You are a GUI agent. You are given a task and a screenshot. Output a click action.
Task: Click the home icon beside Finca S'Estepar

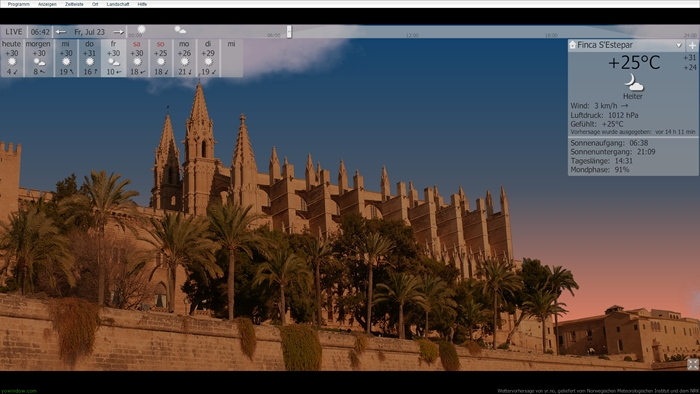(572, 45)
